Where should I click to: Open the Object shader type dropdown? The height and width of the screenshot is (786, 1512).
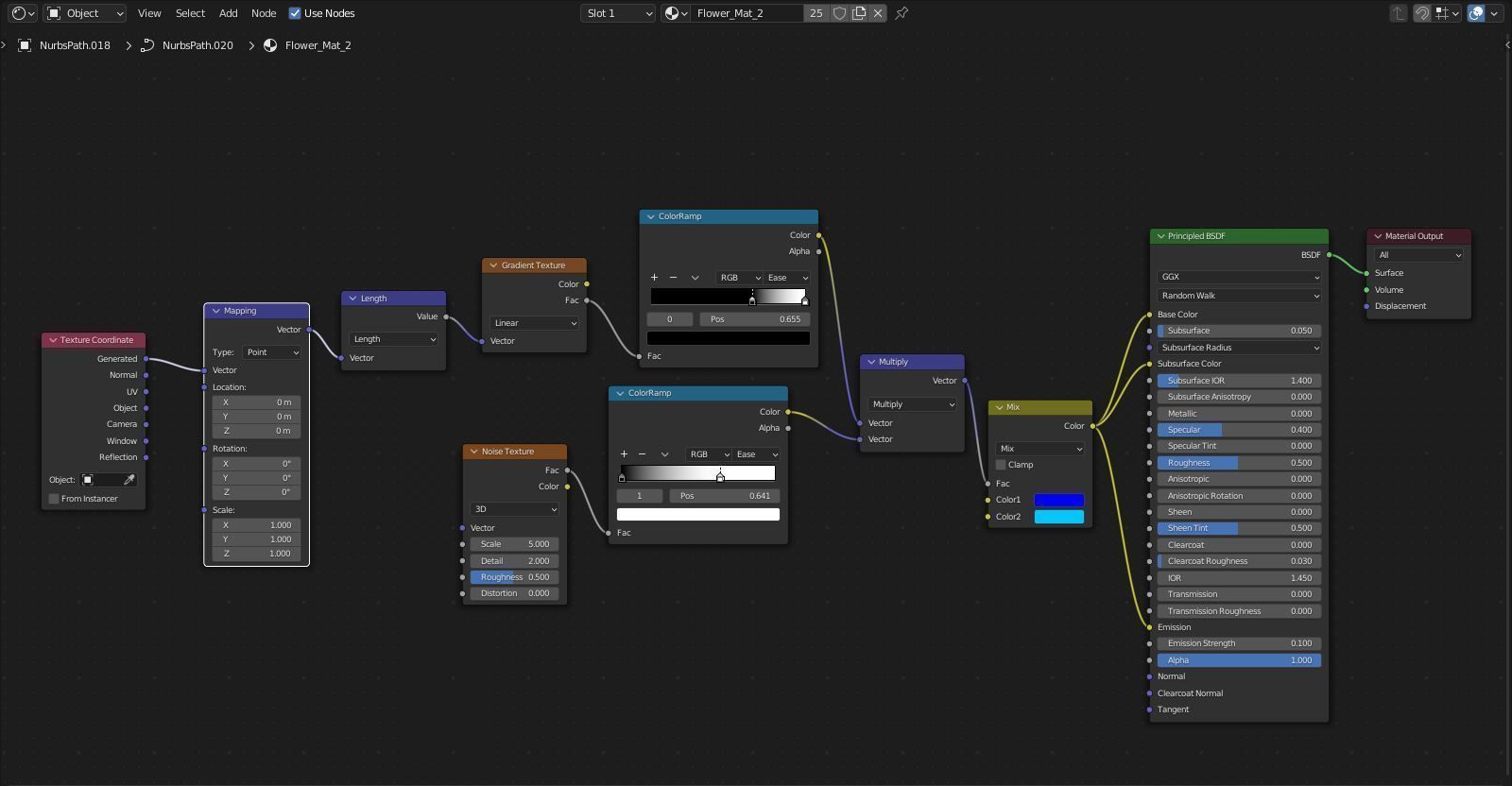pos(85,13)
